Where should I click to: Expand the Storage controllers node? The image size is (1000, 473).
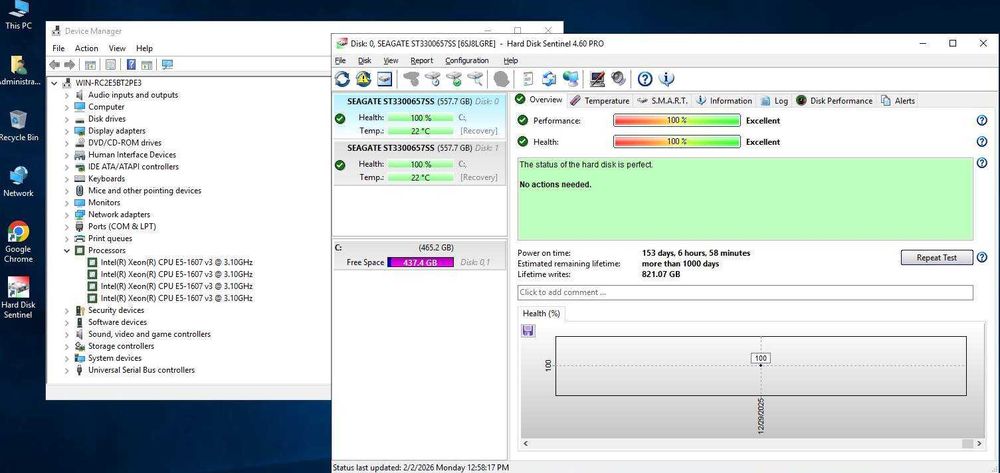[67, 346]
